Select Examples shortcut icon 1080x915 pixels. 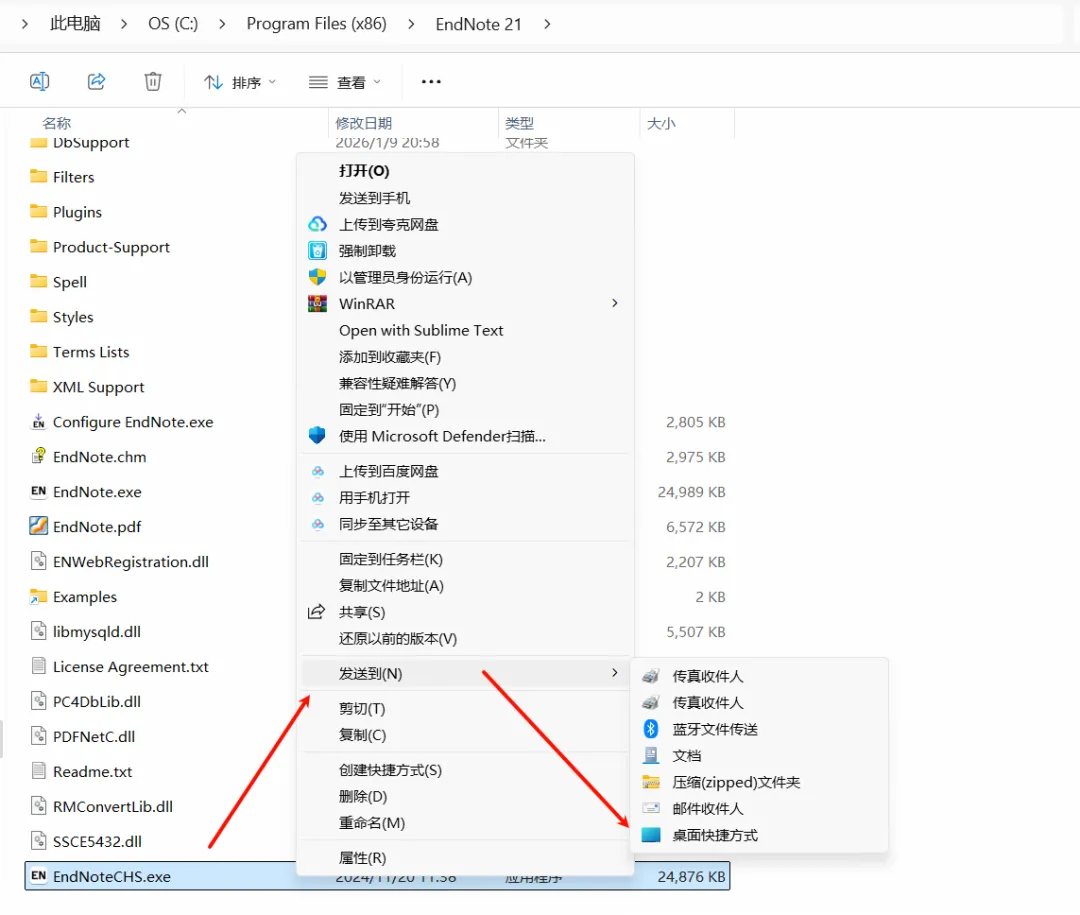pos(39,596)
